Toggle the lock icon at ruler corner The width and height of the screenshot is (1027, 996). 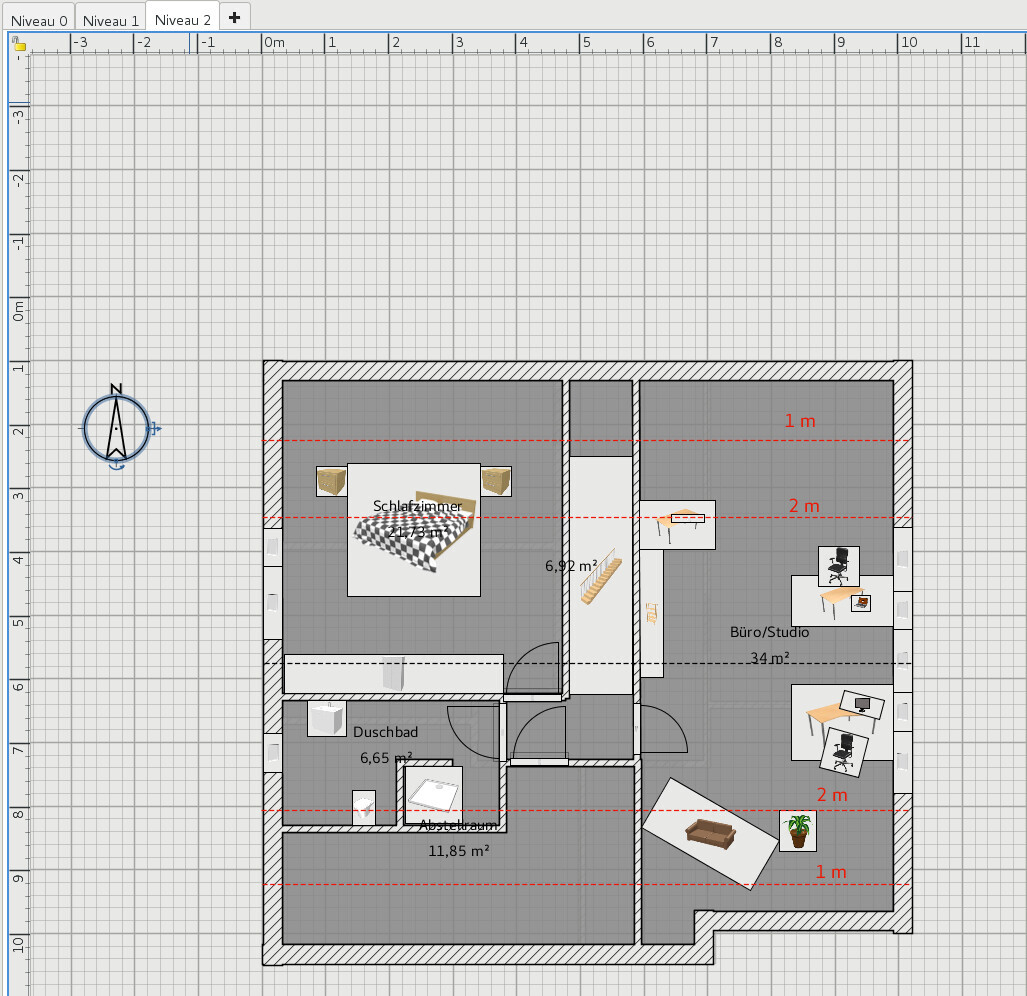(x=18, y=45)
